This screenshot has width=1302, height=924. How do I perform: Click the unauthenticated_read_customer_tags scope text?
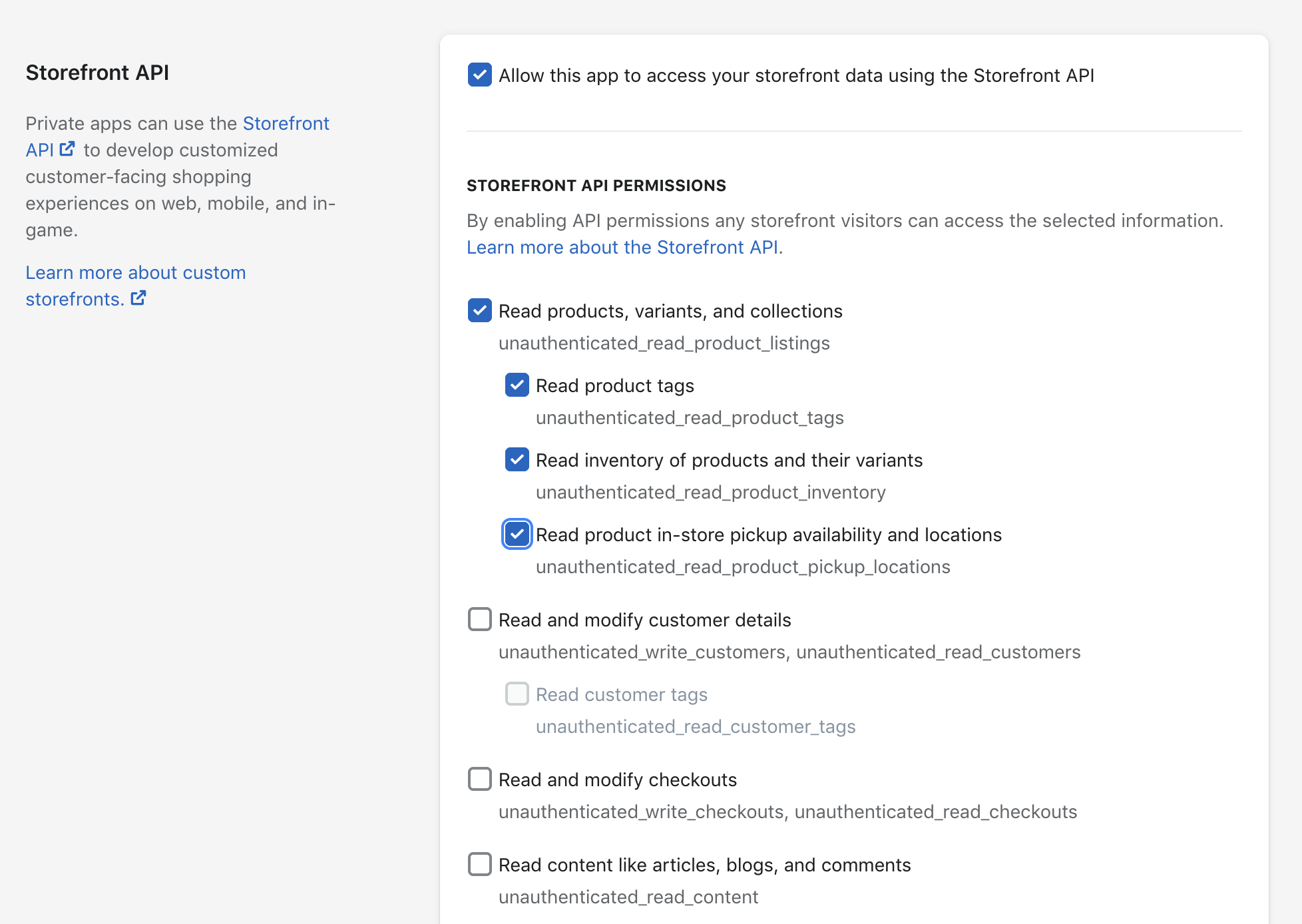click(695, 727)
